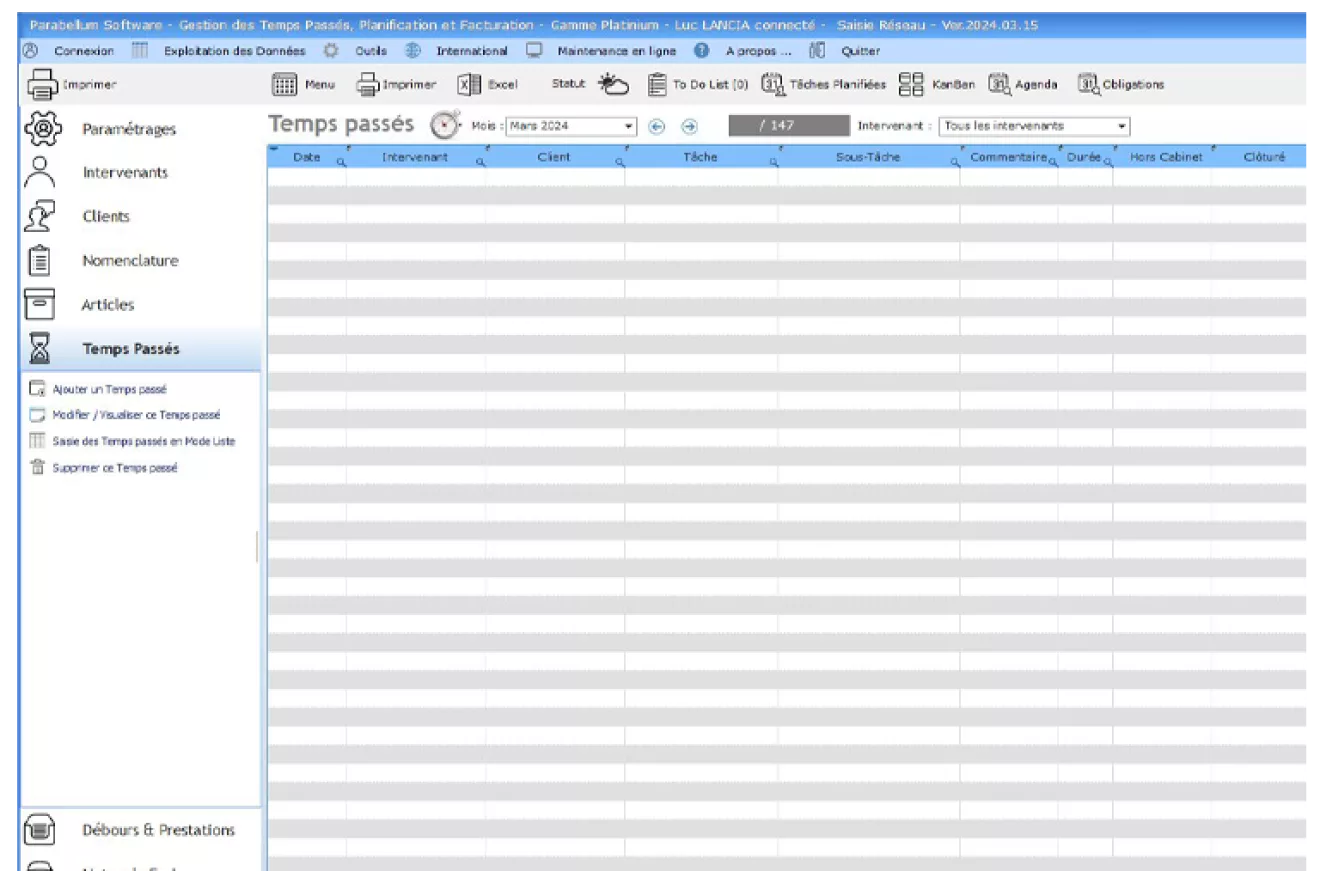Click the Commentaire column search magnifier

(1052, 161)
